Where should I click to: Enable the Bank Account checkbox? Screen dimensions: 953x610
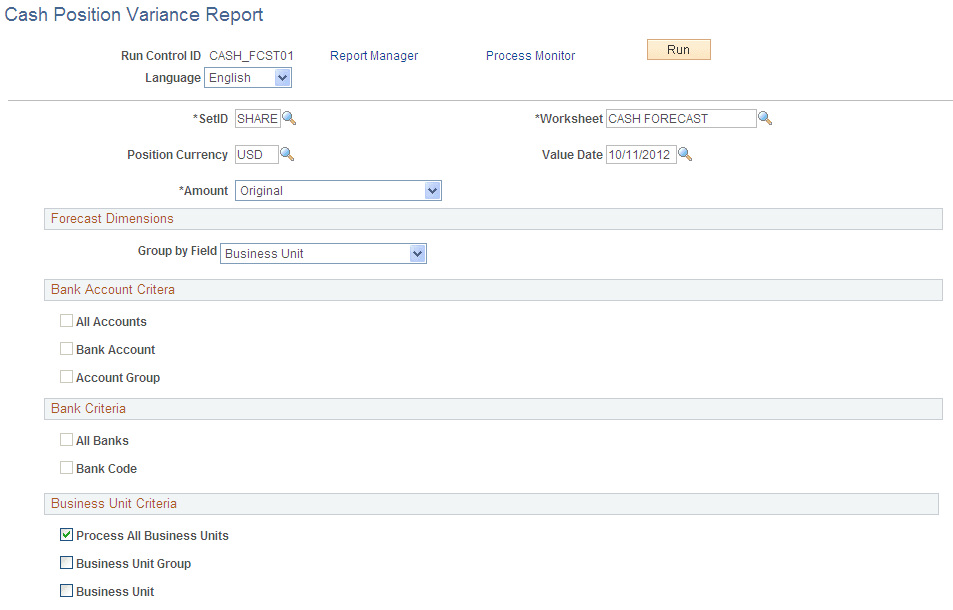(x=66, y=349)
